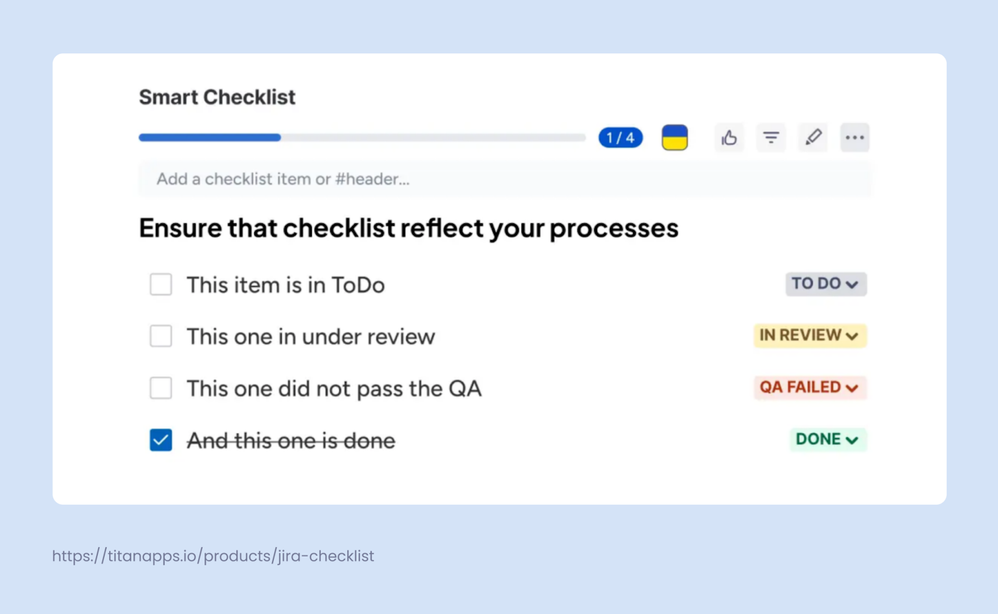Click the 'This one did not pass the QA' text
Screen dimensions: 998x614
333,388
